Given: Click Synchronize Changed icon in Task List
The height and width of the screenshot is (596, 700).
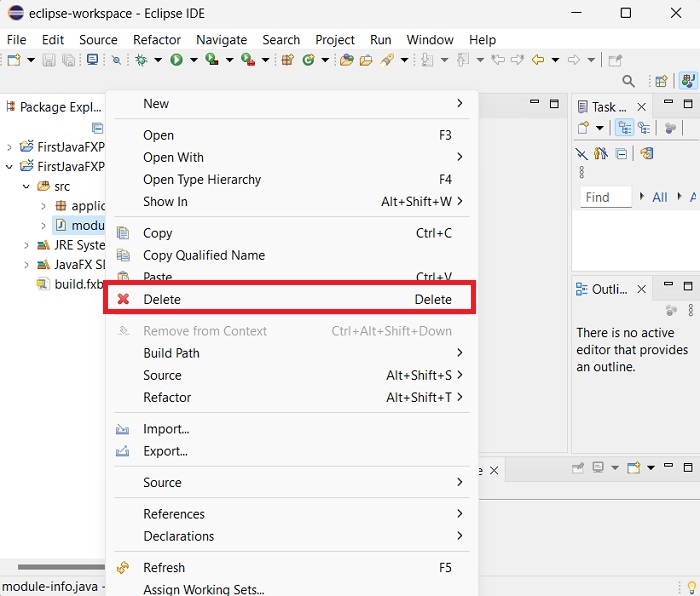Looking at the screenshot, I should coord(646,154).
